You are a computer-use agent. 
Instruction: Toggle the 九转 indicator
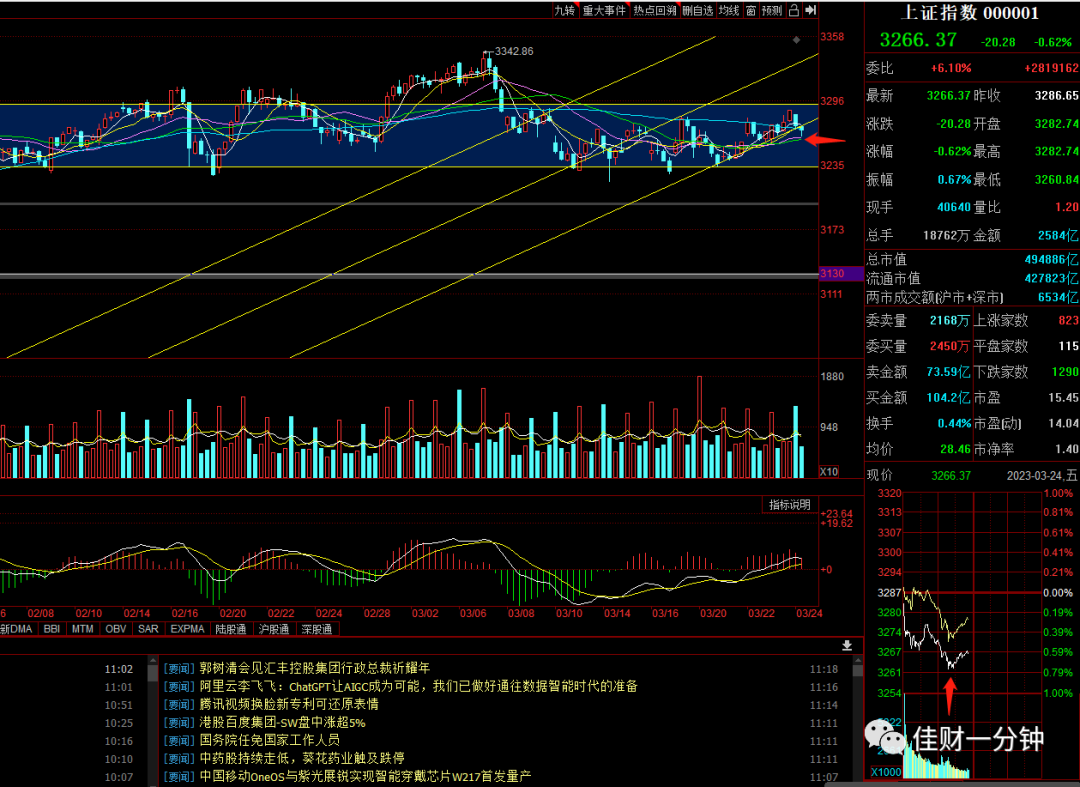(565, 10)
